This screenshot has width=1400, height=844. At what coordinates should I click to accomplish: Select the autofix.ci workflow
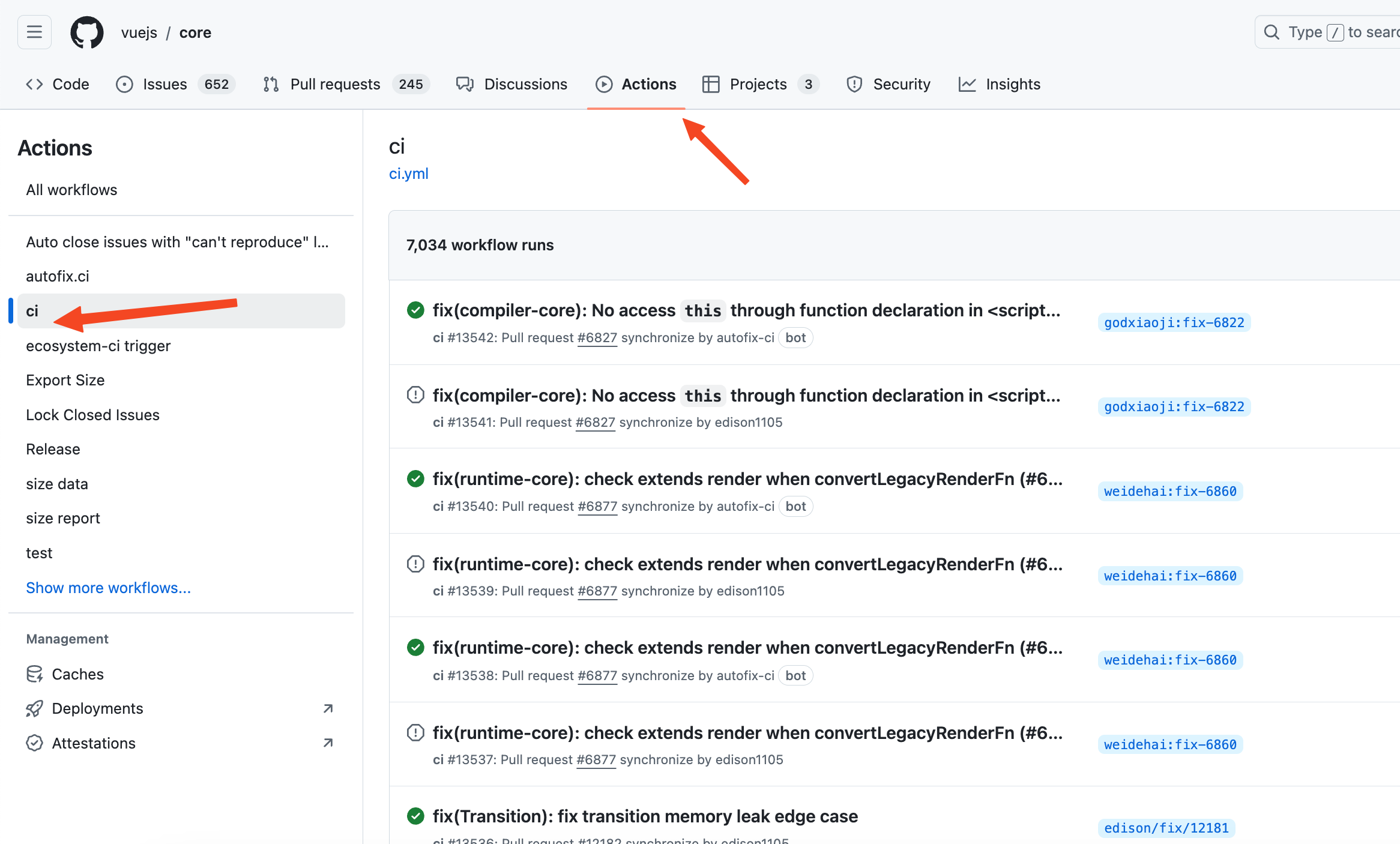point(58,276)
